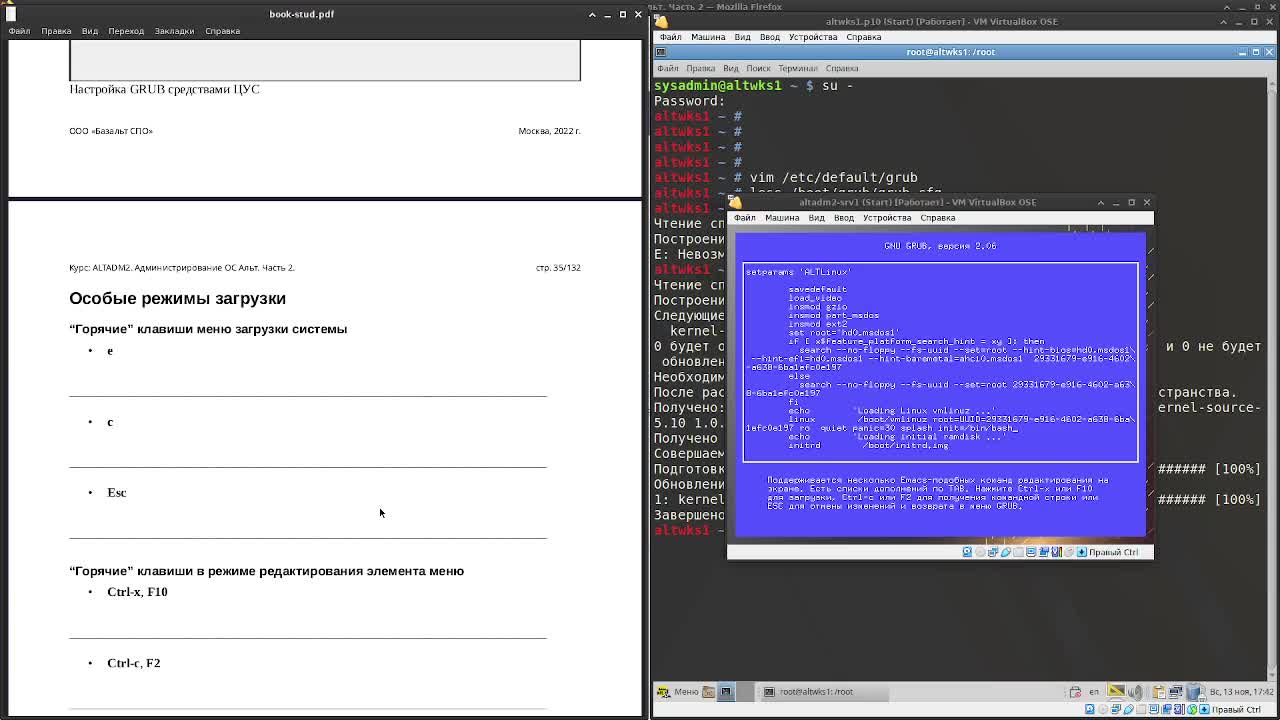Click the network connection icon in guest tray
This screenshot has height=720, width=1280.
[x=1175, y=692]
